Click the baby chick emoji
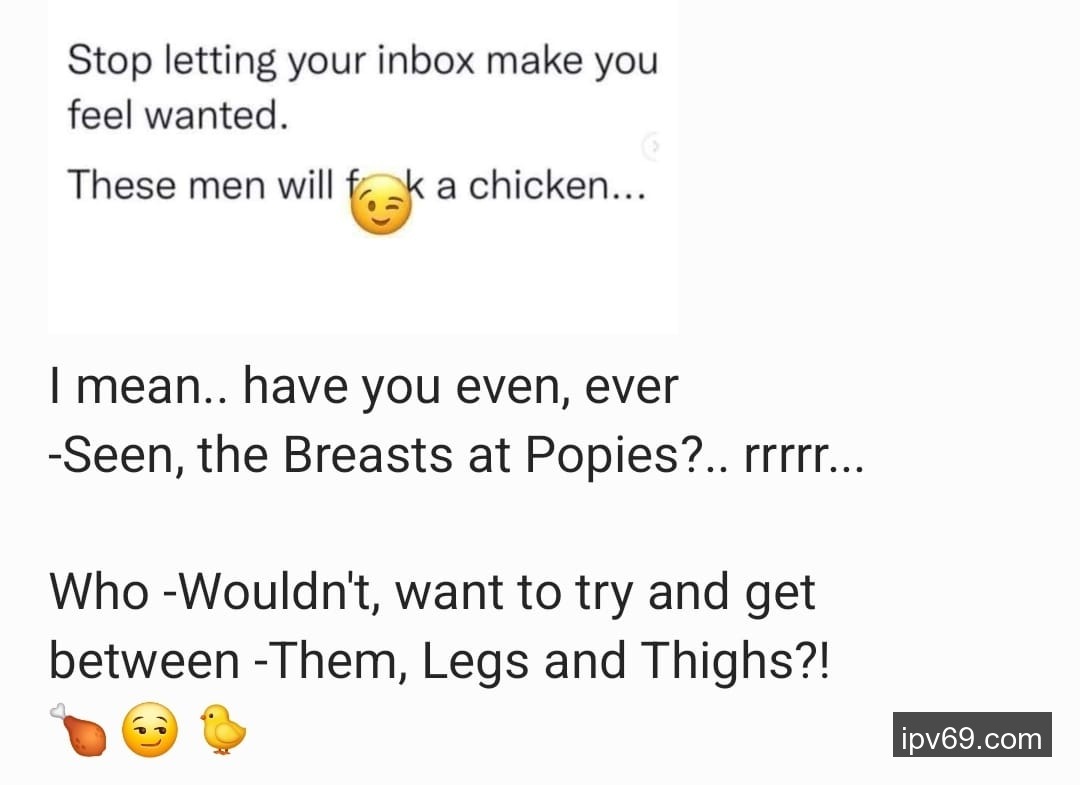 tap(223, 729)
